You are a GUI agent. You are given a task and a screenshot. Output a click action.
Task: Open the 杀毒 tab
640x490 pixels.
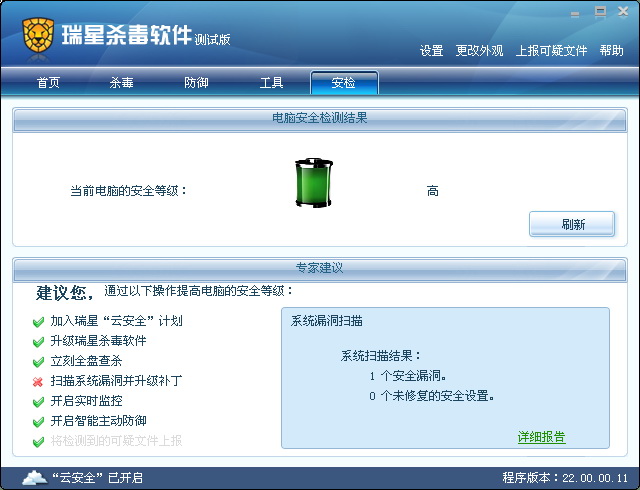[x=121, y=83]
